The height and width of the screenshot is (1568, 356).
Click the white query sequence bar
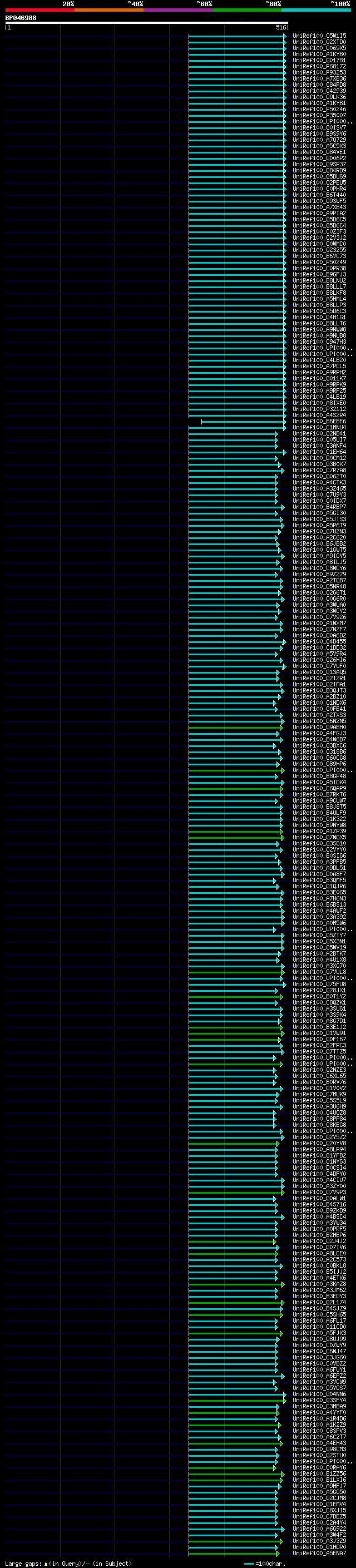pos(147,23)
